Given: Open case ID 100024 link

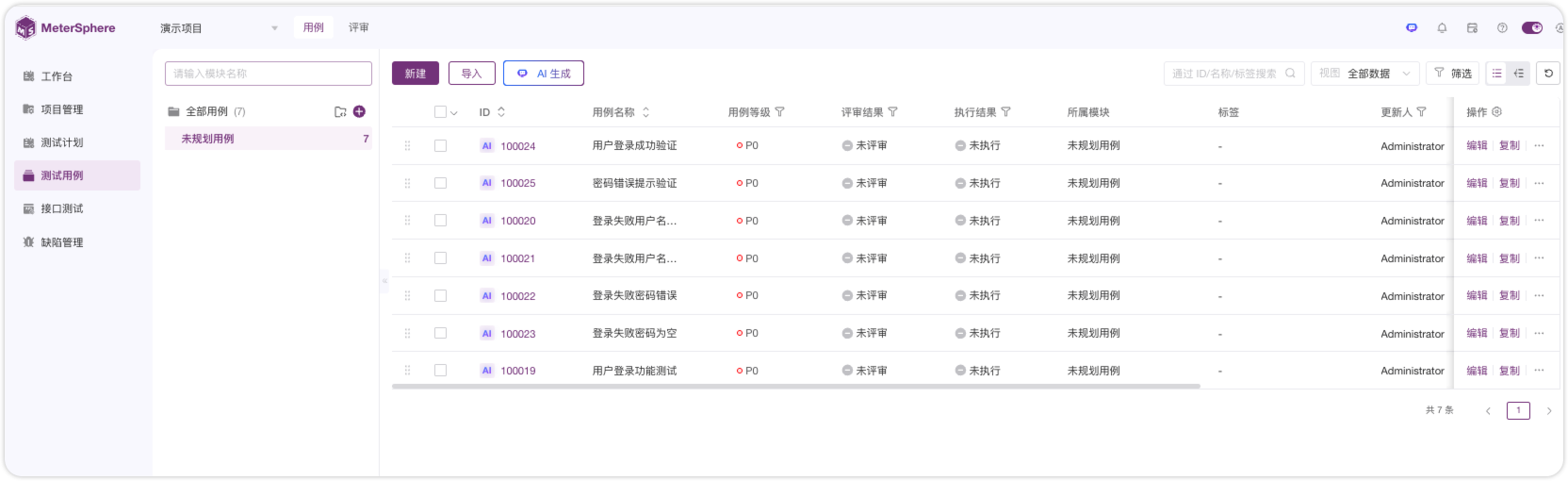Looking at the screenshot, I should pos(518,146).
